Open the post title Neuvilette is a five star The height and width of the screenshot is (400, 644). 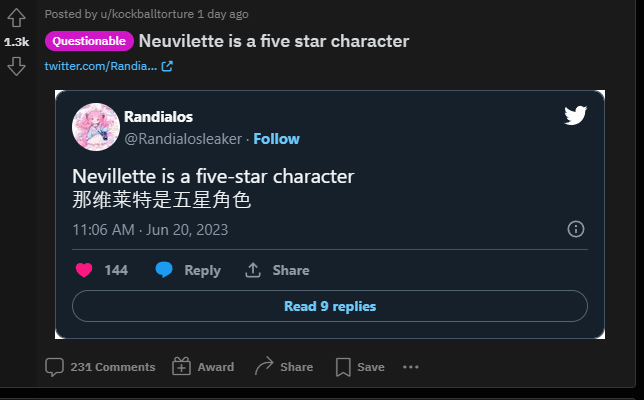click(x=273, y=41)
